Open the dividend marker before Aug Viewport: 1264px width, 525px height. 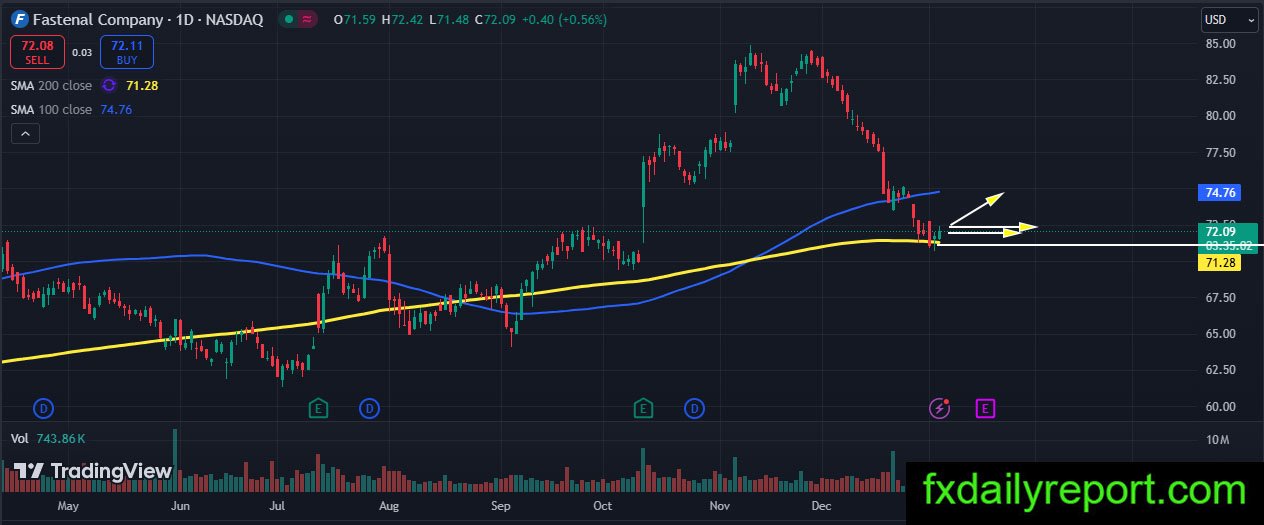(x=369, y=407)
